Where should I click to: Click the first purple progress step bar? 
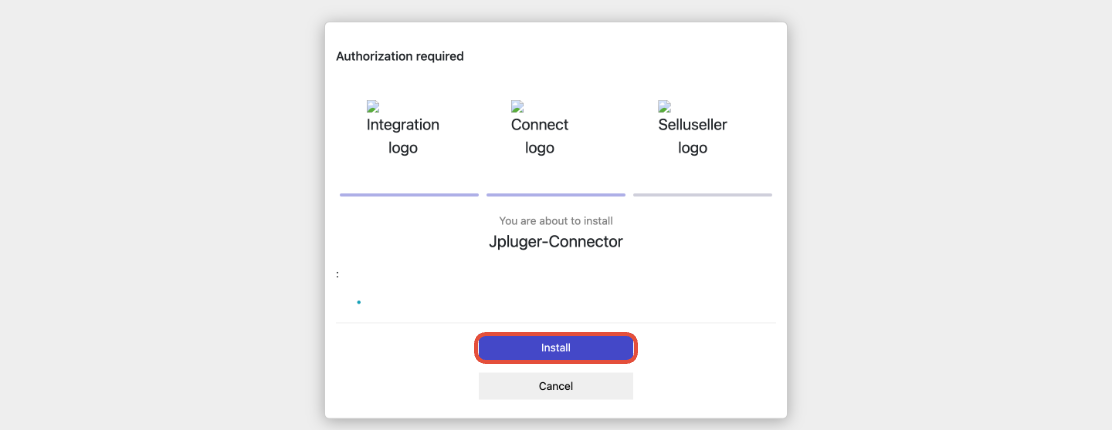(x=409, y=194)
